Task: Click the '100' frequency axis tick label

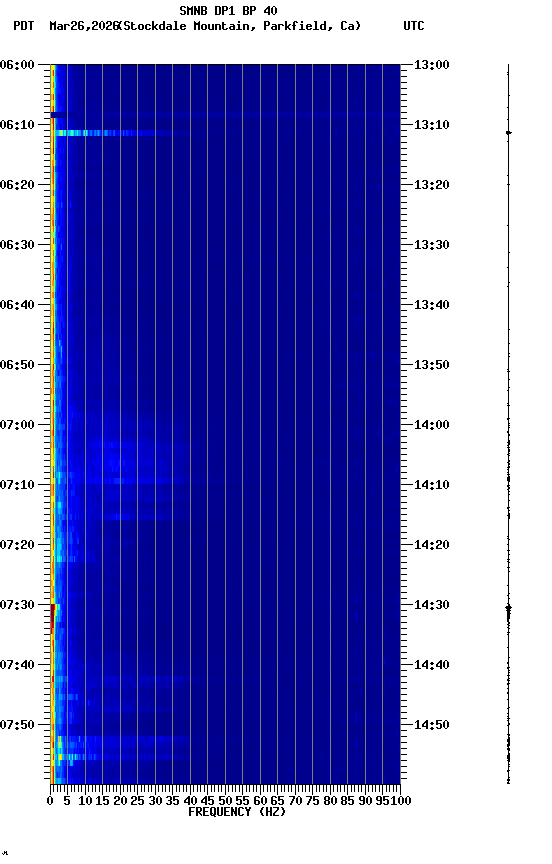Action: tap(401, 801)
